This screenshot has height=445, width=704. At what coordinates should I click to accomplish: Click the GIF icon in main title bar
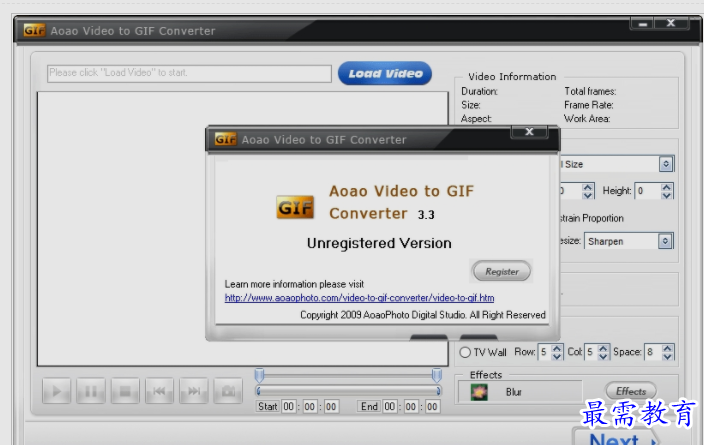click(x=35, y=30)
